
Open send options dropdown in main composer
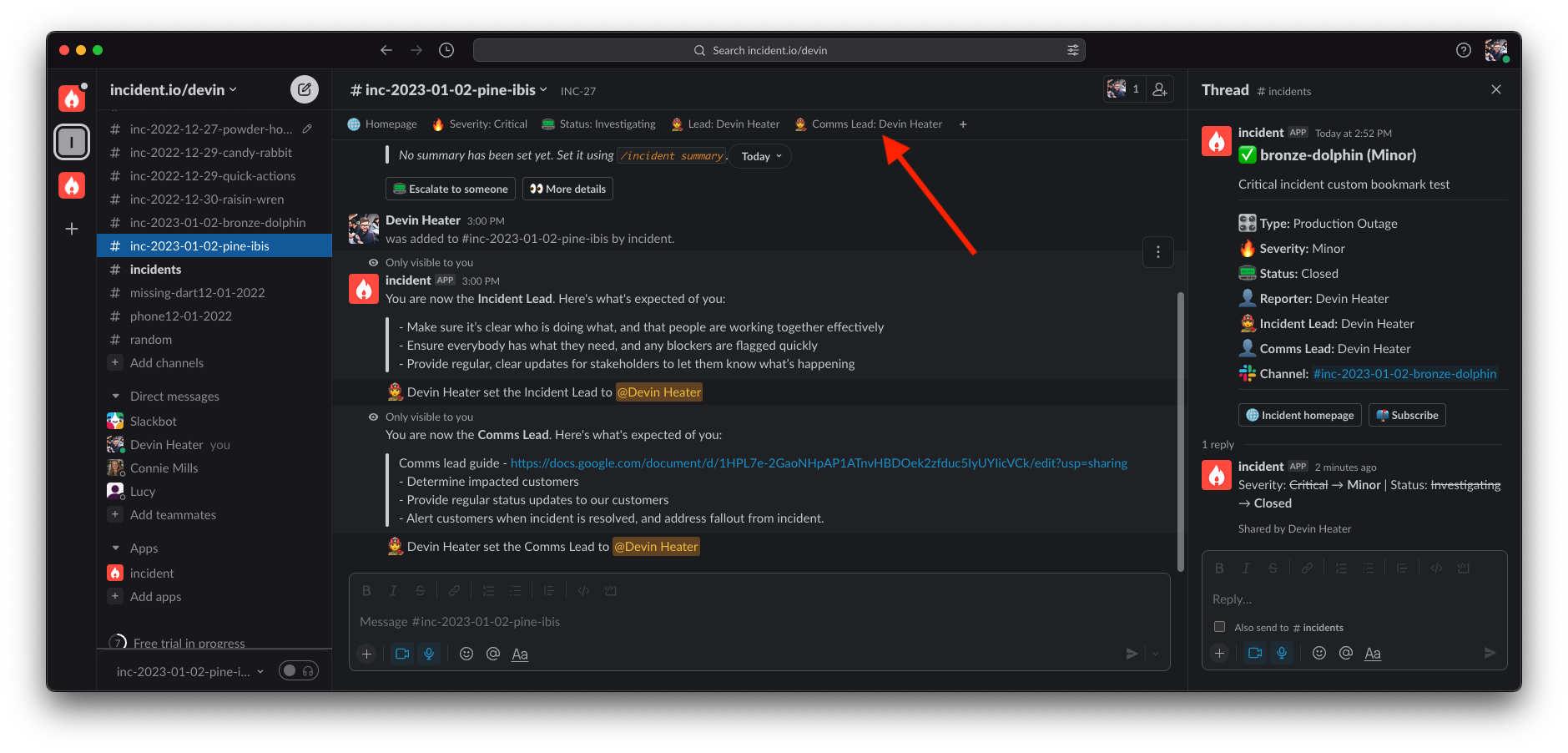pyautogui.click(x=1155, y=654)
